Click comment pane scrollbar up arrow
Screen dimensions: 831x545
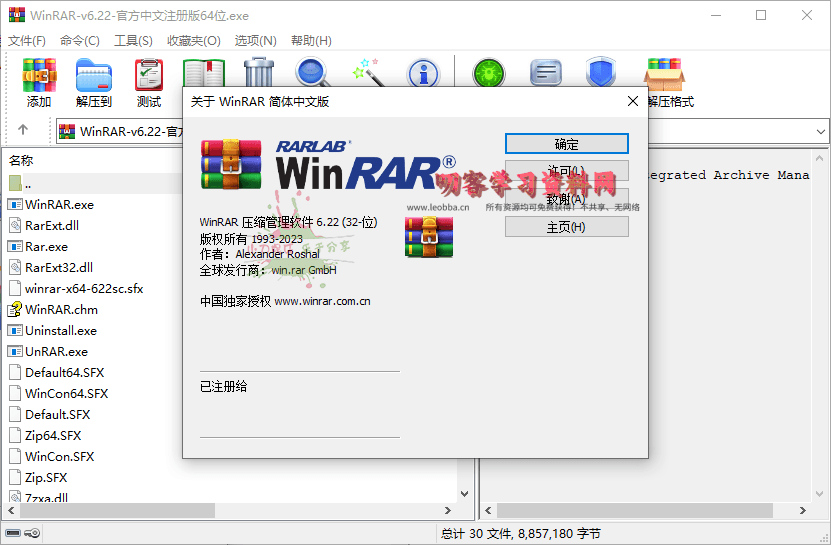[819, 158]
